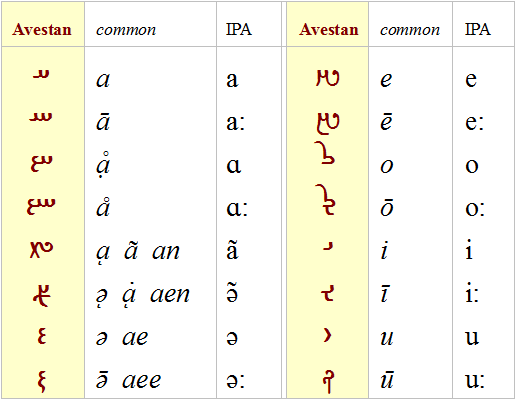The height and width of the screenshot is (400, 516).
Task: Click the Avestan glyph for short a
Action: [x=41, y=74]
